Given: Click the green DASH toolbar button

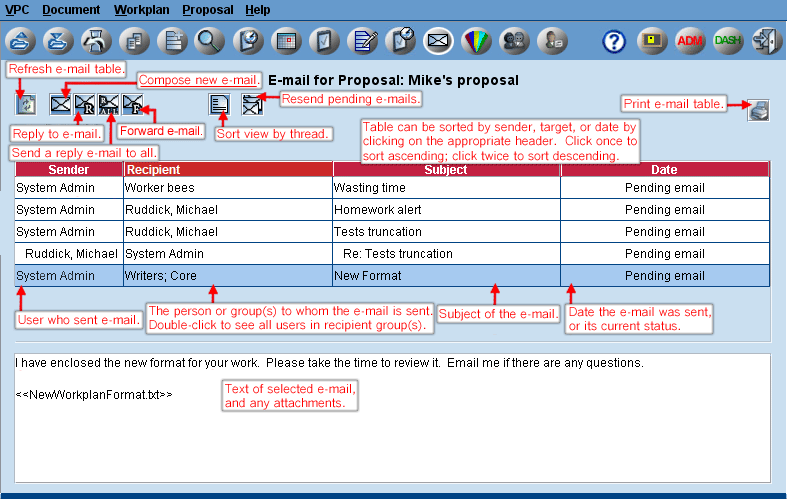Looking at the screenshot, I should point(727,41).
